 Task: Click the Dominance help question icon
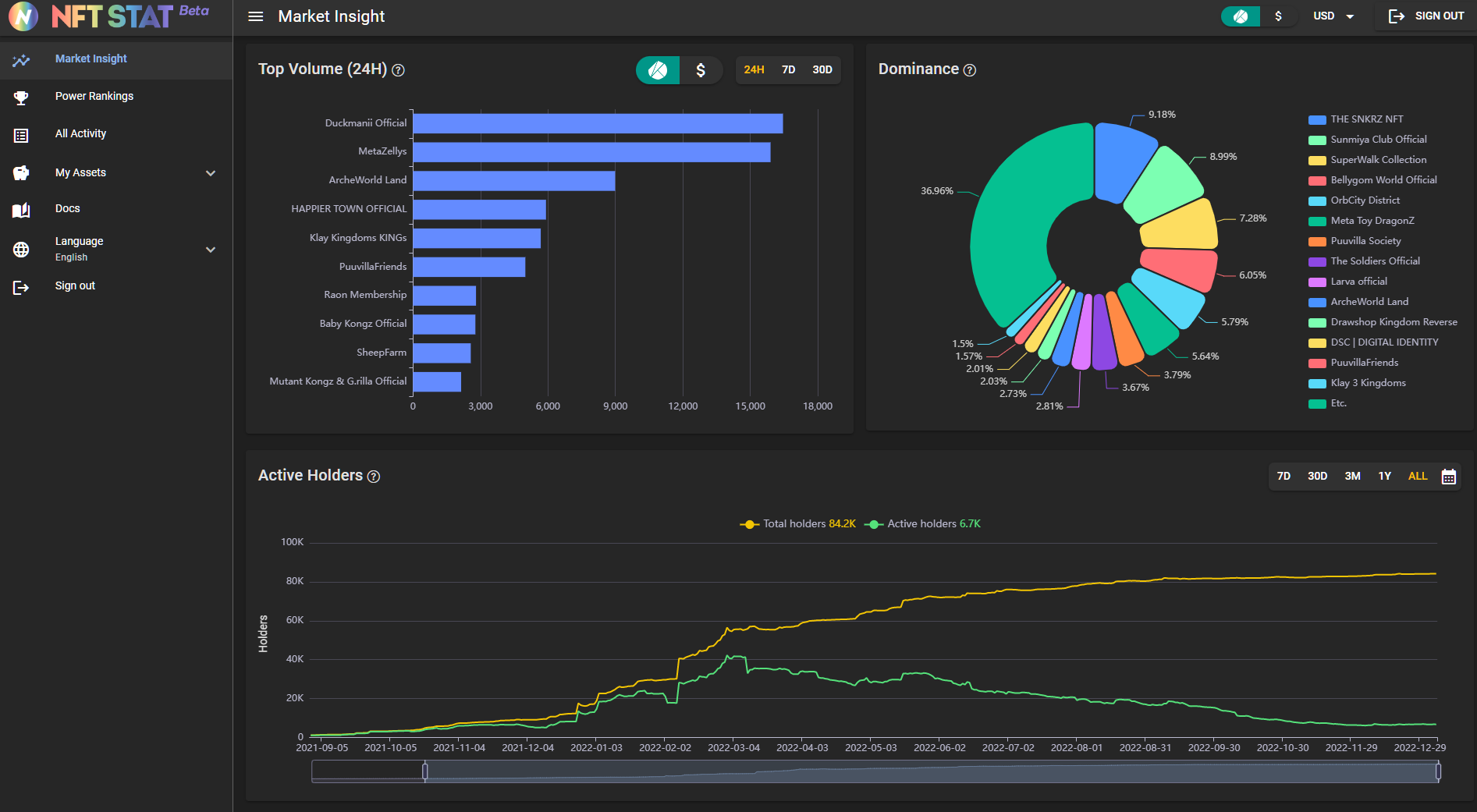tap(970, 70)
